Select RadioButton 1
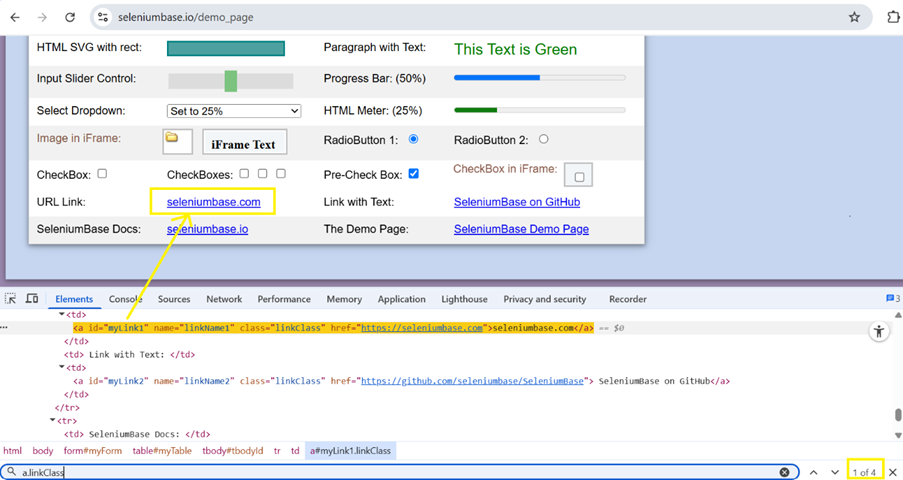The height and width of the screenshot is (480, 903). [413, 139]
